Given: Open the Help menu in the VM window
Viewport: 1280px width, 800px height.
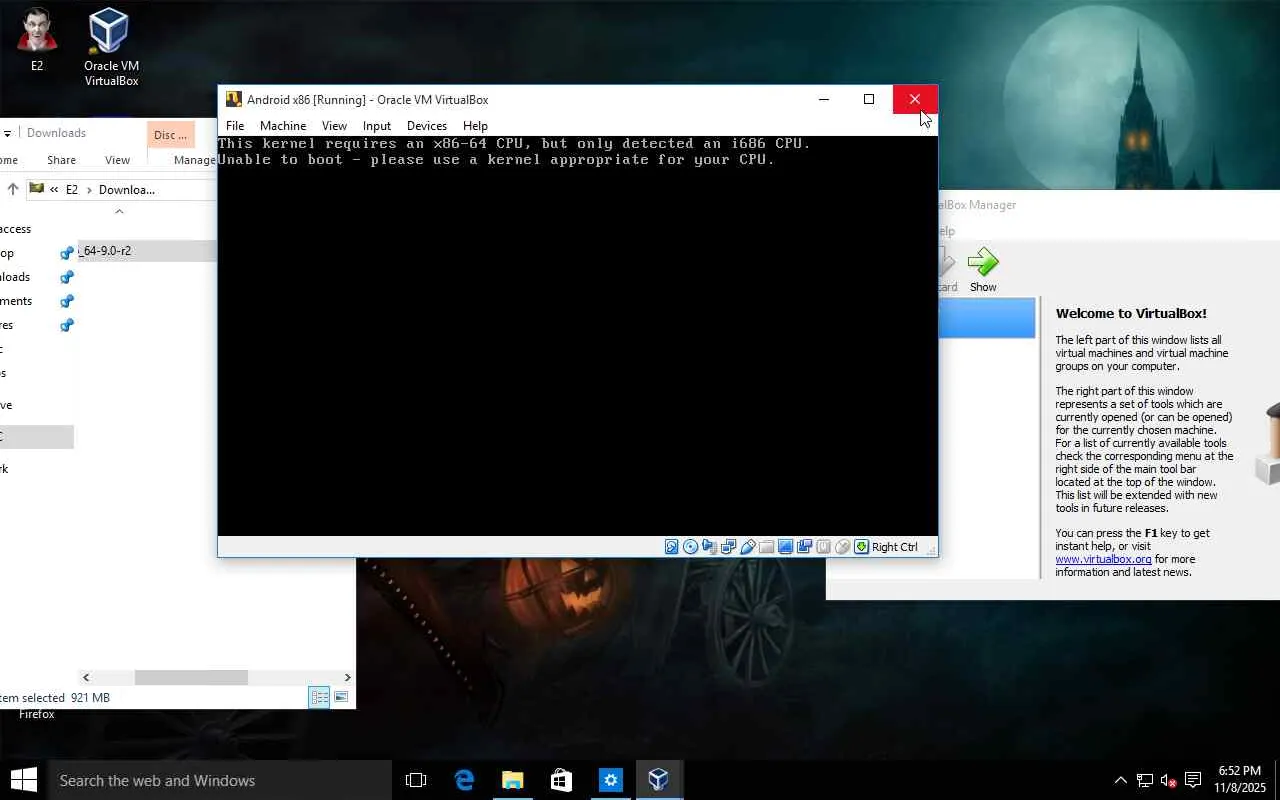Looking at the screenshot, I should pos(475,126).
